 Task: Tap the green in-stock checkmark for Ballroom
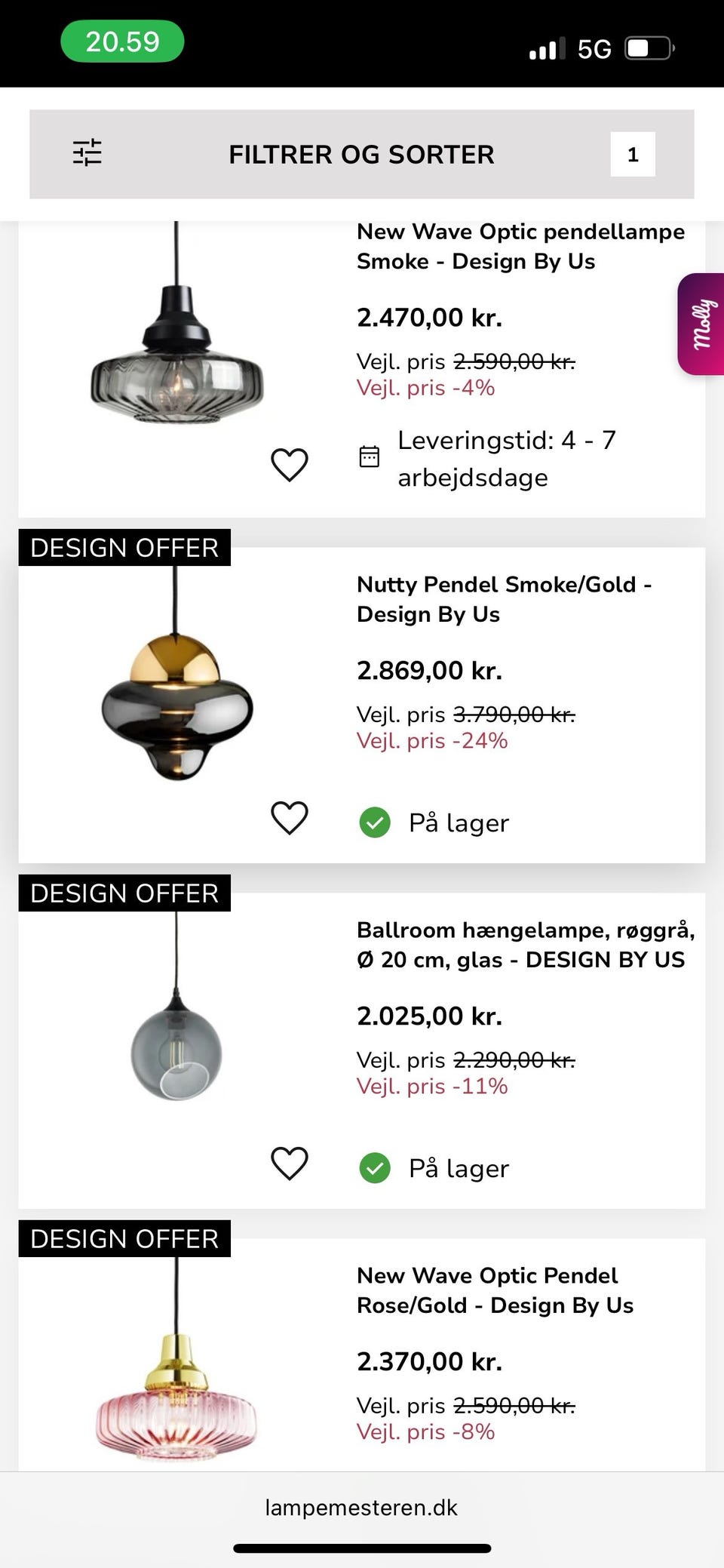375,1168
